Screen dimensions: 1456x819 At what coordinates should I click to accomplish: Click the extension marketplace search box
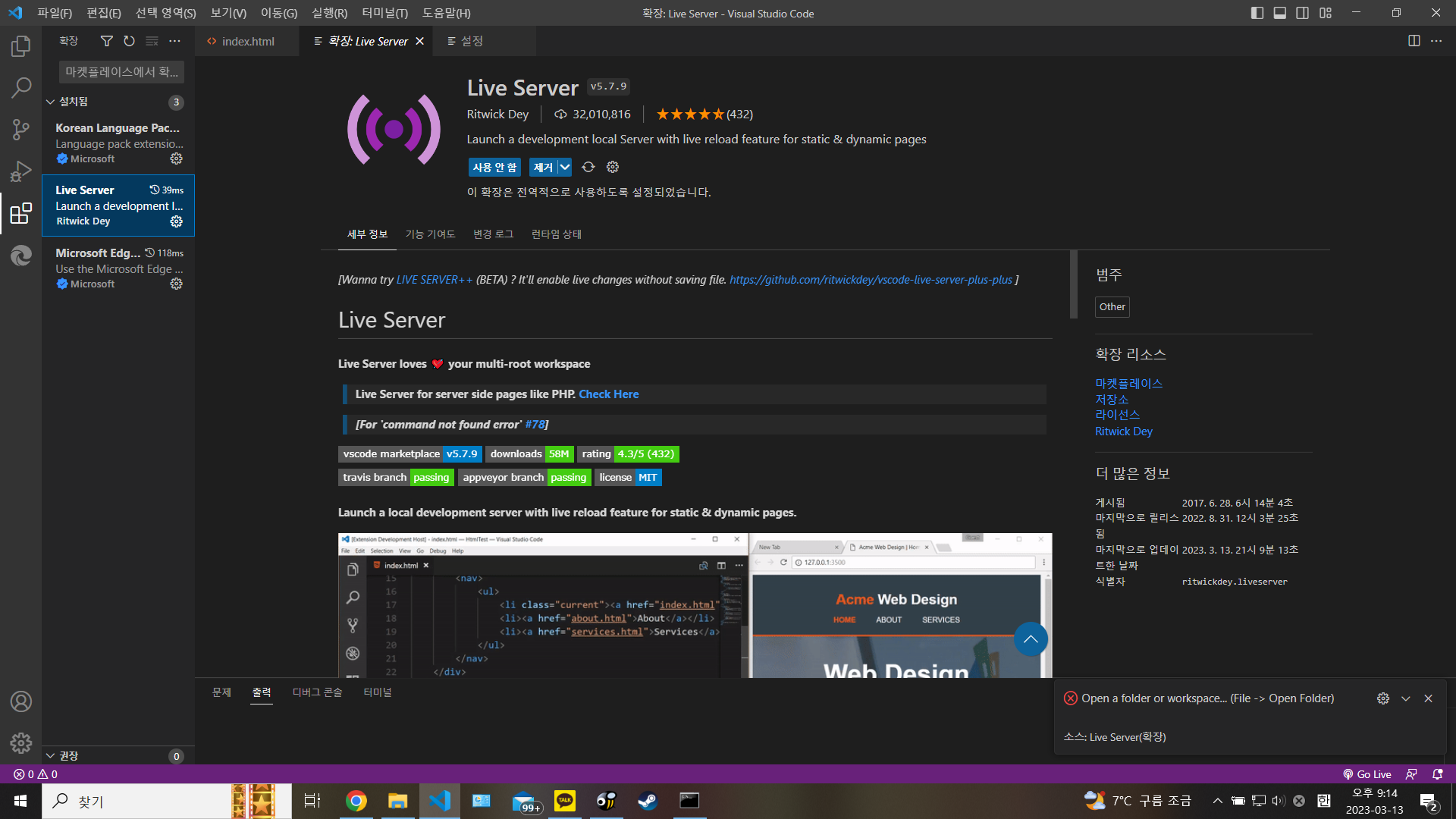pyautogui.click(x=121, y=72)
